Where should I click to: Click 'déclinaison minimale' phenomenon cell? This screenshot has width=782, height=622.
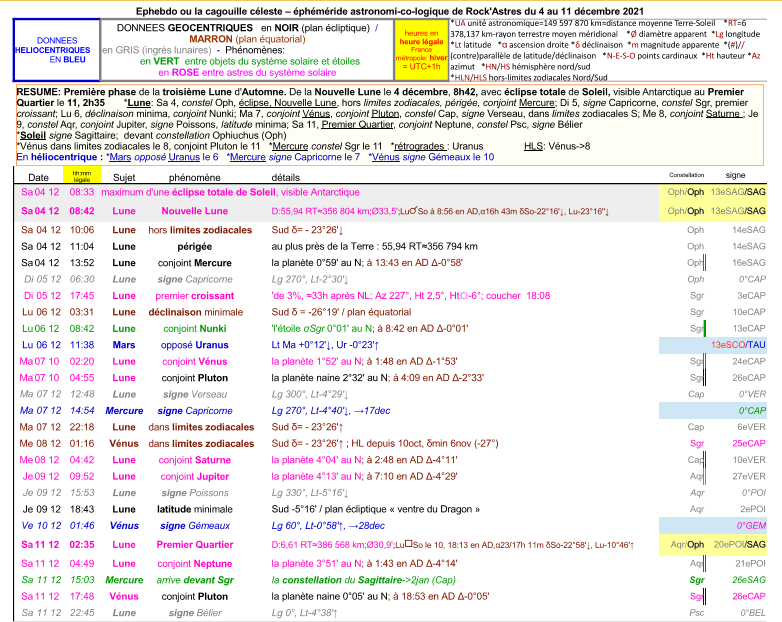point(196,312)
